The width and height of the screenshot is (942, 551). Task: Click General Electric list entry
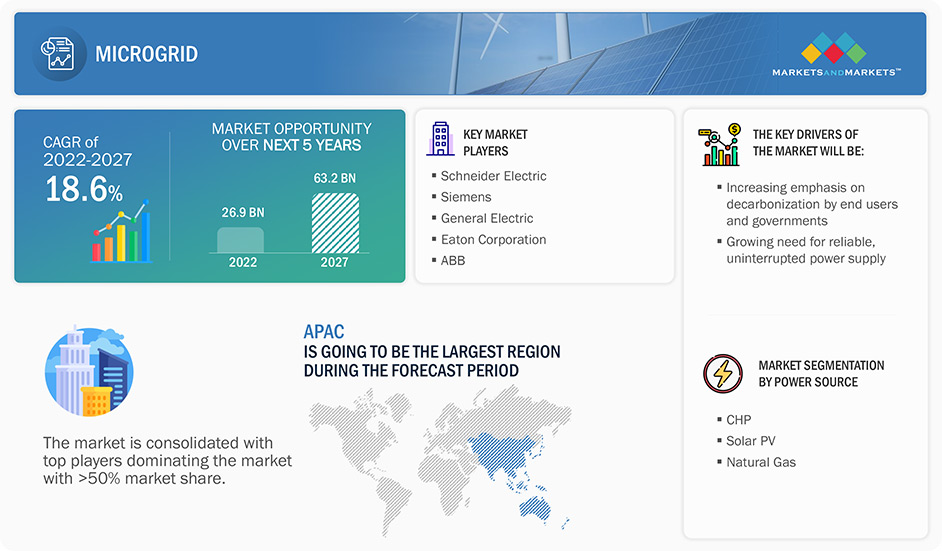click(x=487, y=218)
